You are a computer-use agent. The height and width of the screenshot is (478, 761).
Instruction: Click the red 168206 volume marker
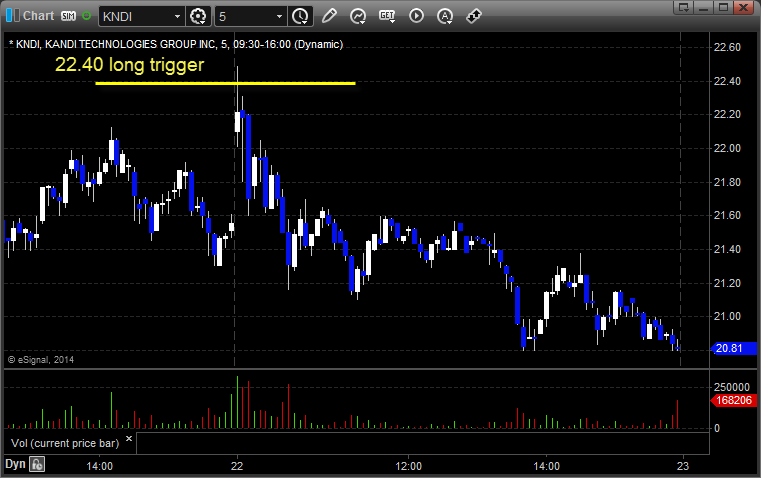tap(734, 400)
